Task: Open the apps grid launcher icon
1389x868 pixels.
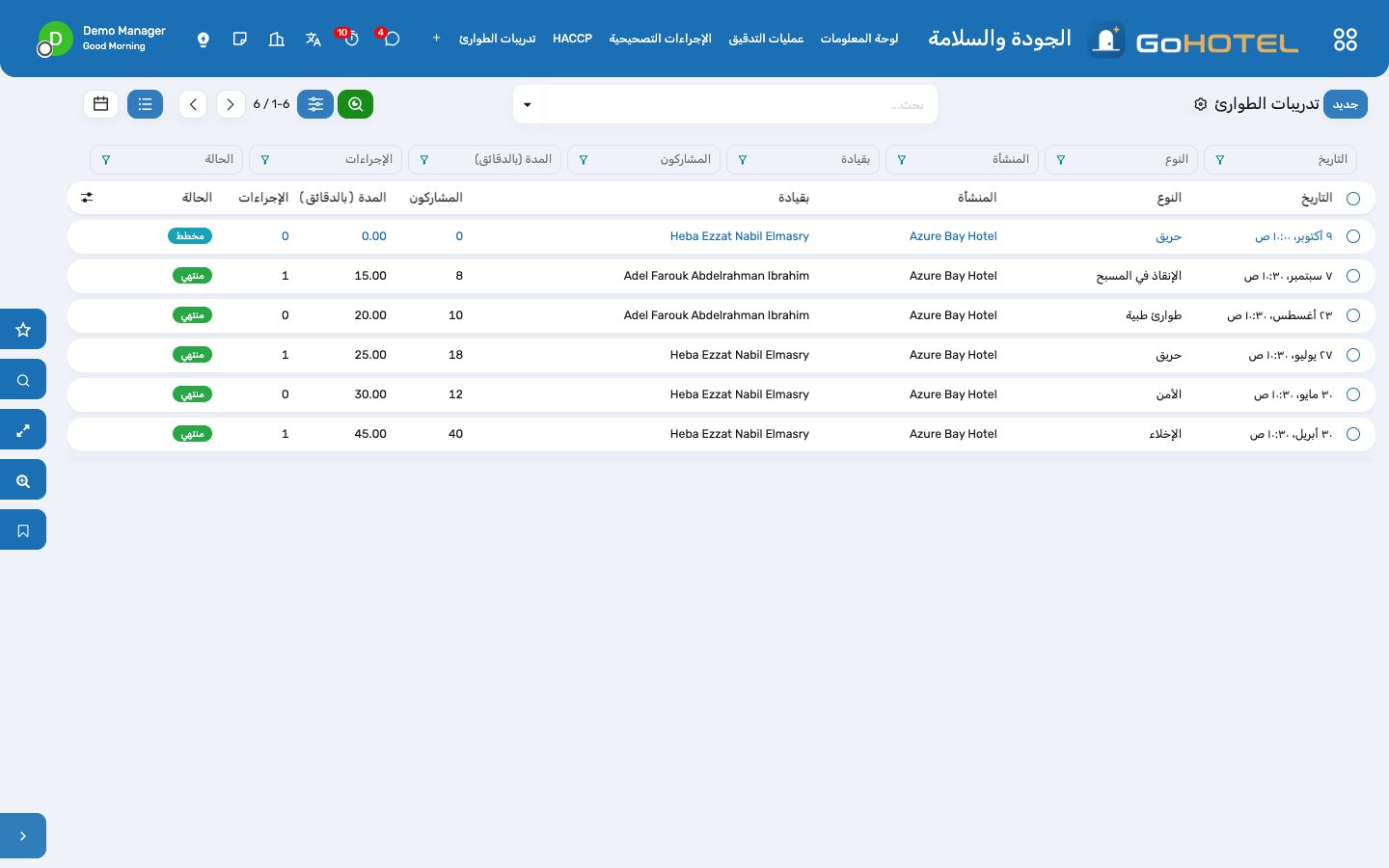Action: tap(1345, 40)
